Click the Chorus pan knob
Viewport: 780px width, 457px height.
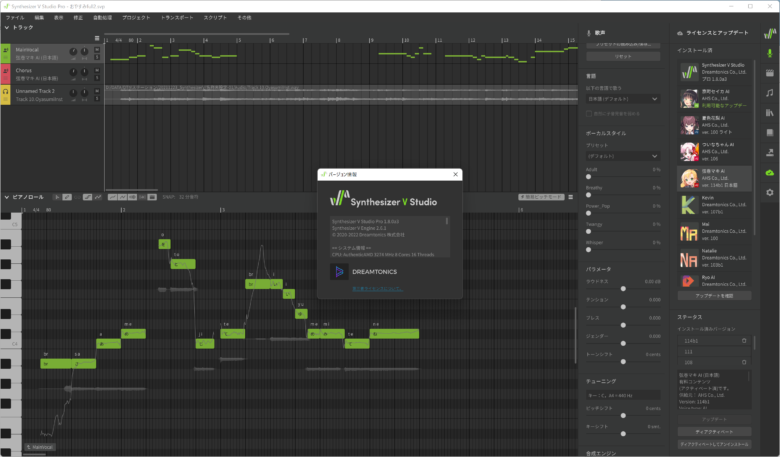pyautogui.click(x=85, y=72)
